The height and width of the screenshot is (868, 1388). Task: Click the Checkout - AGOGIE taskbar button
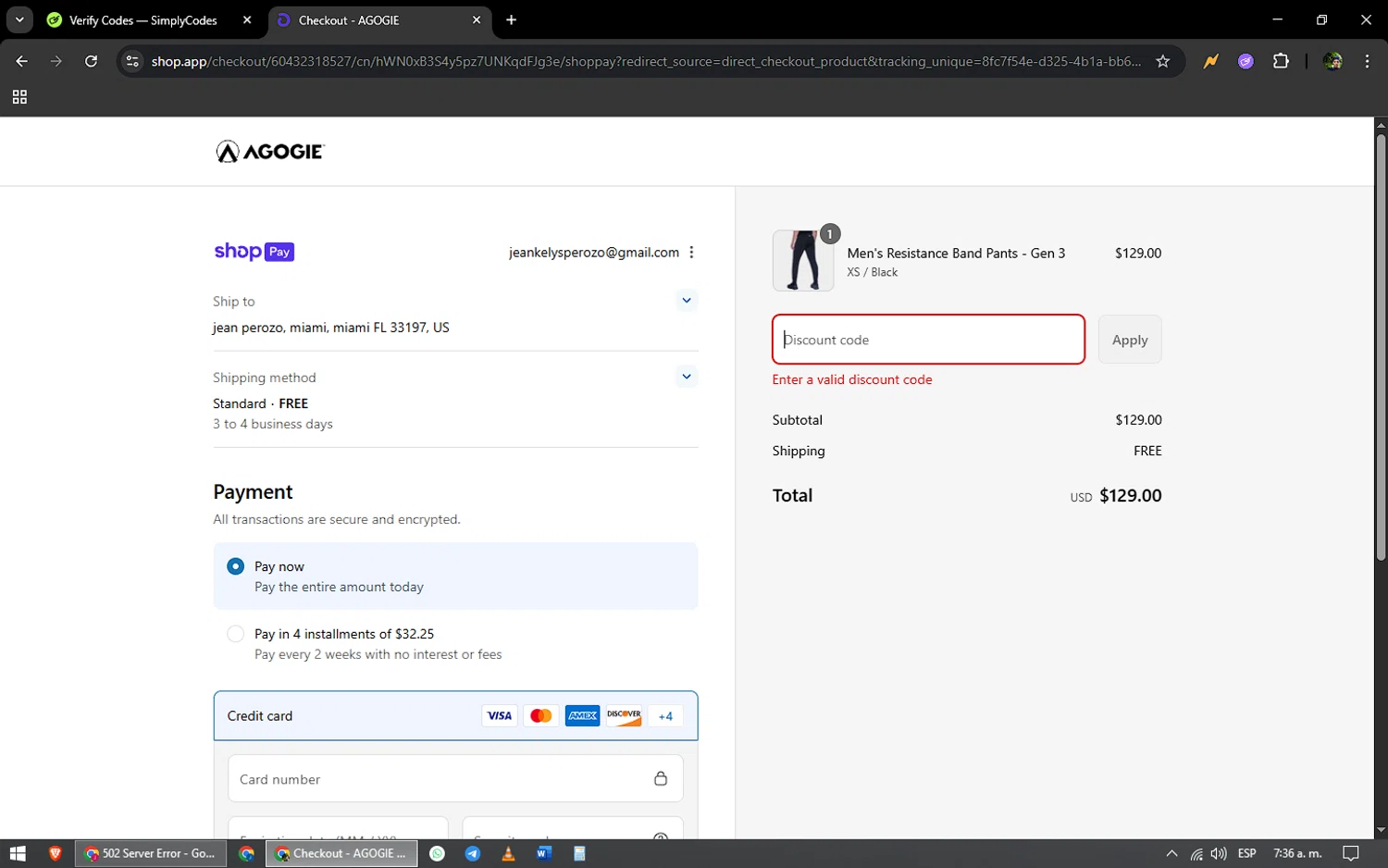pyautogui.click(x=341, y=853)
